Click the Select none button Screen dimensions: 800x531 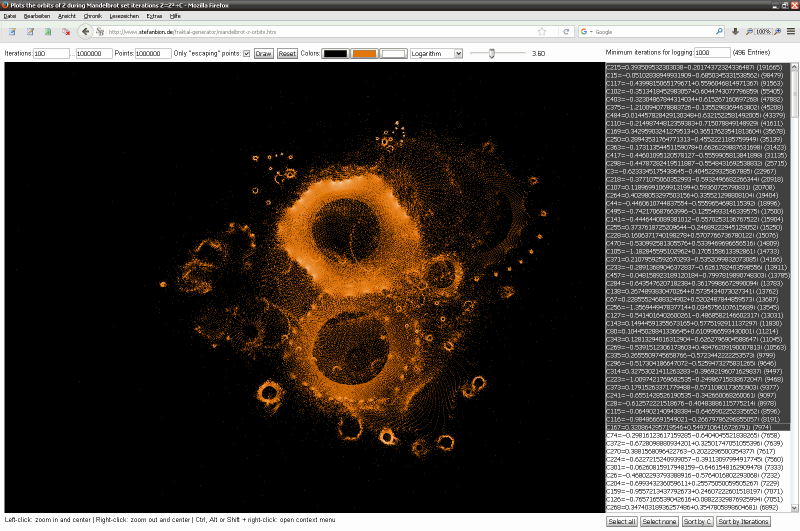click(x=660, y=522)
